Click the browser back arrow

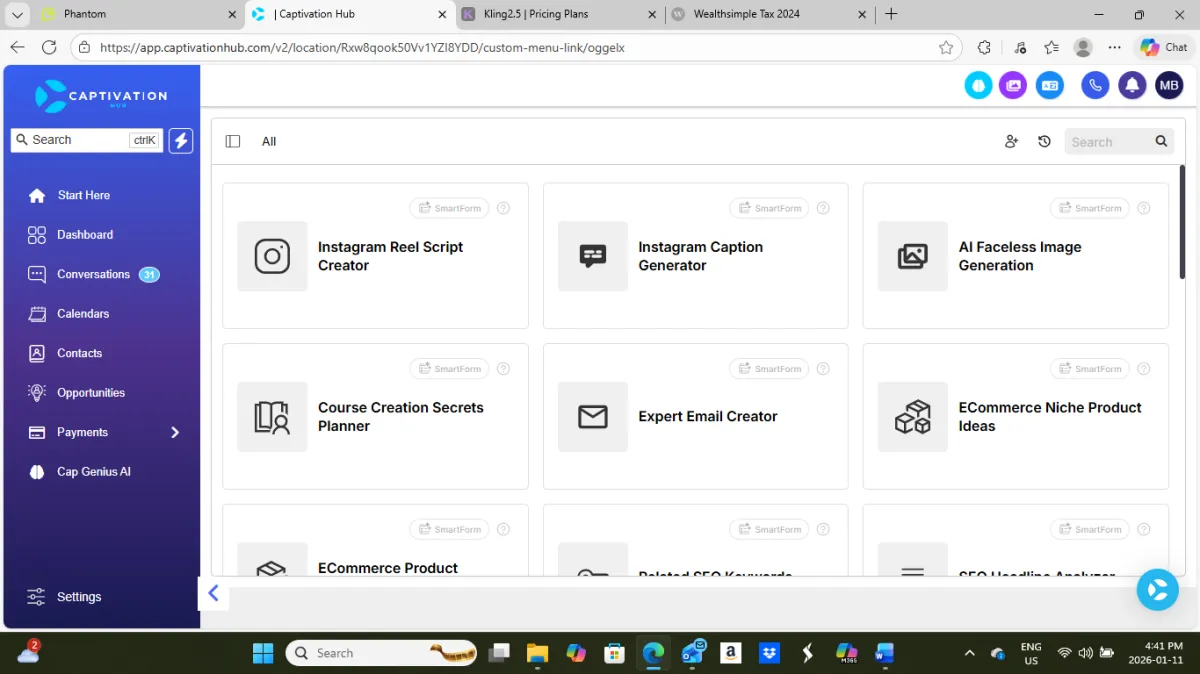tap(17, 47)
